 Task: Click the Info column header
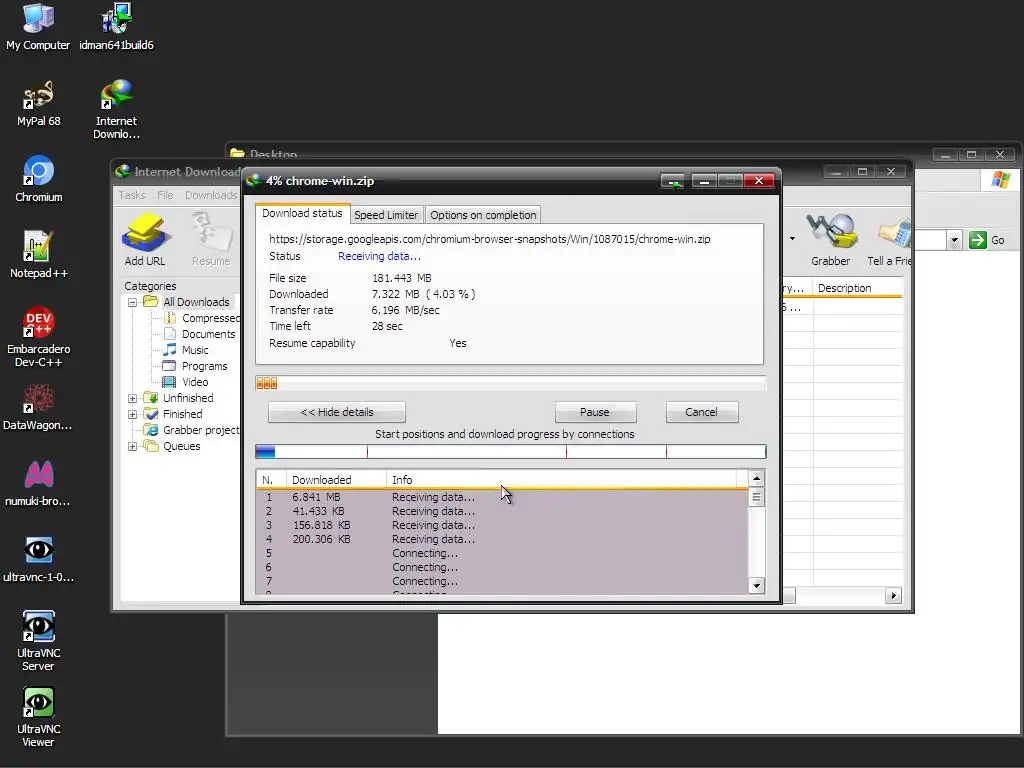pos(562,480)
